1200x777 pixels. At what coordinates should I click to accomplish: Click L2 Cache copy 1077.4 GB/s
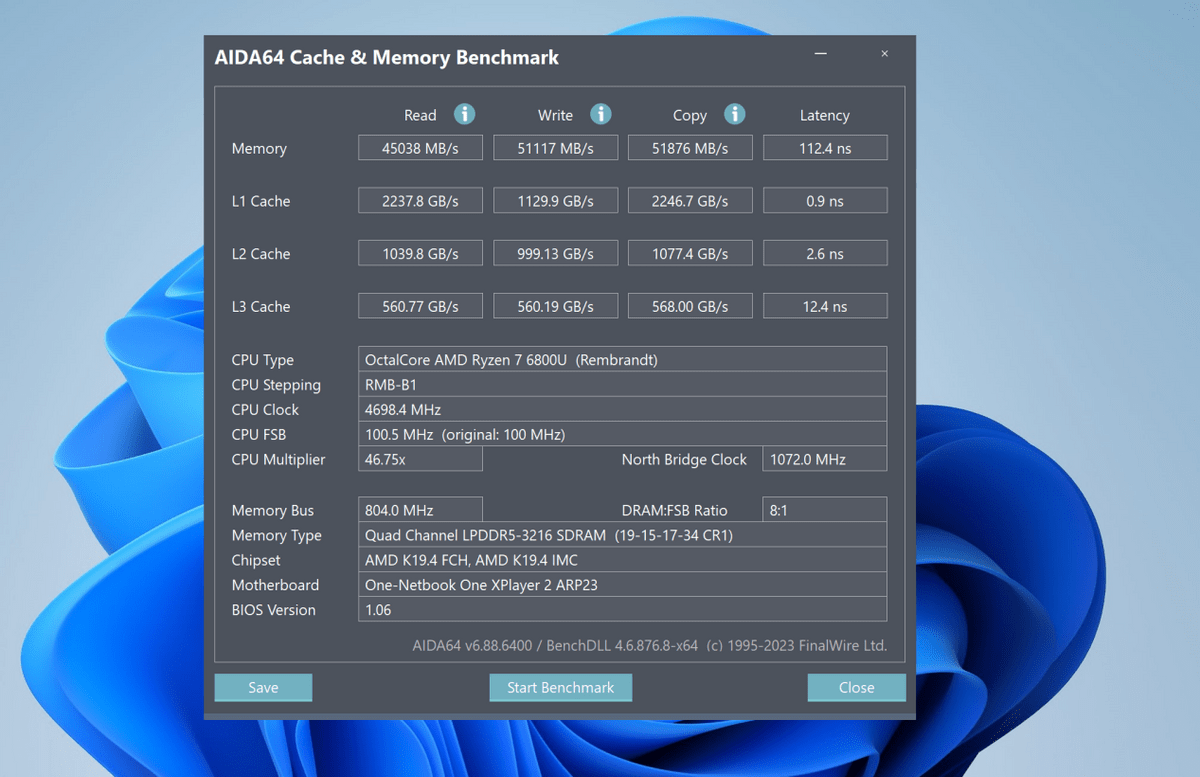(x=690, y=254)
